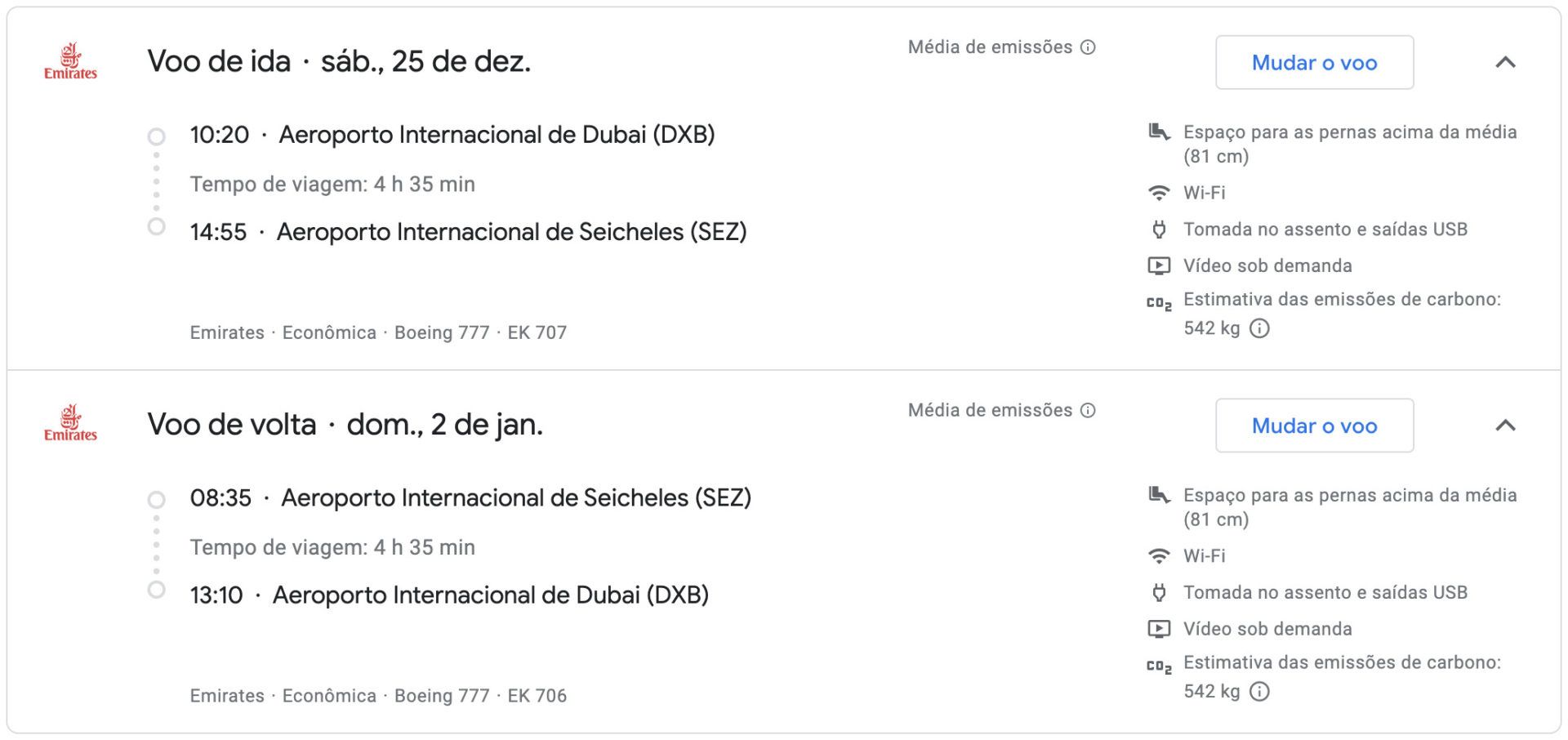Collapse the return flight details chevron
The image size is (1568, 740).
1505,426
